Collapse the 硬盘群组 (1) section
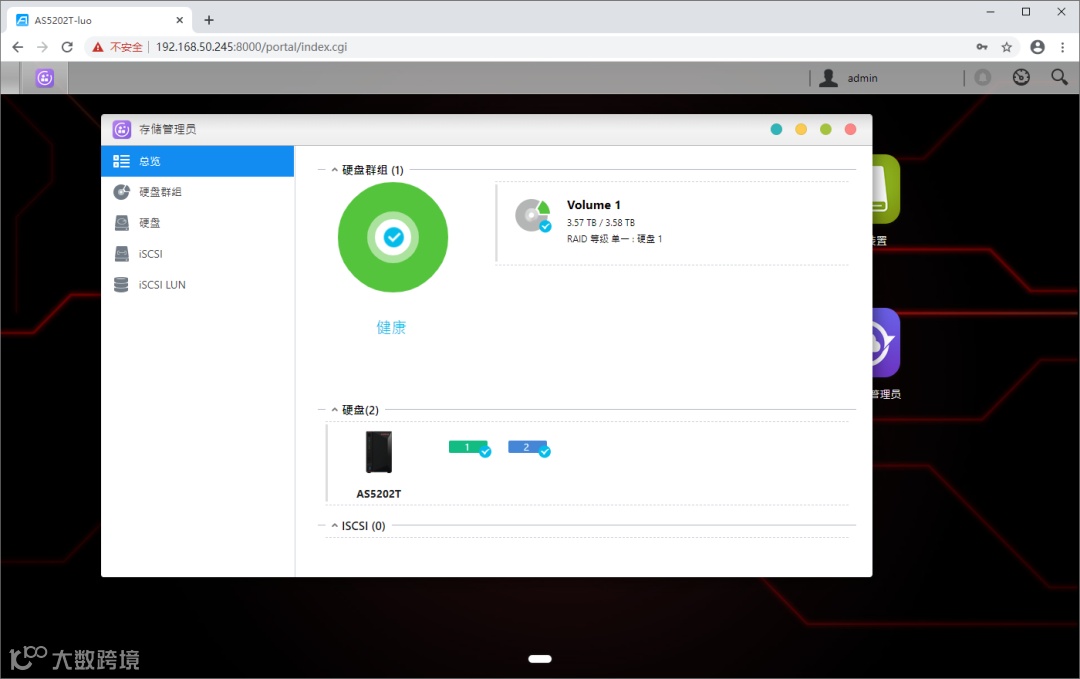 point(333,170)
